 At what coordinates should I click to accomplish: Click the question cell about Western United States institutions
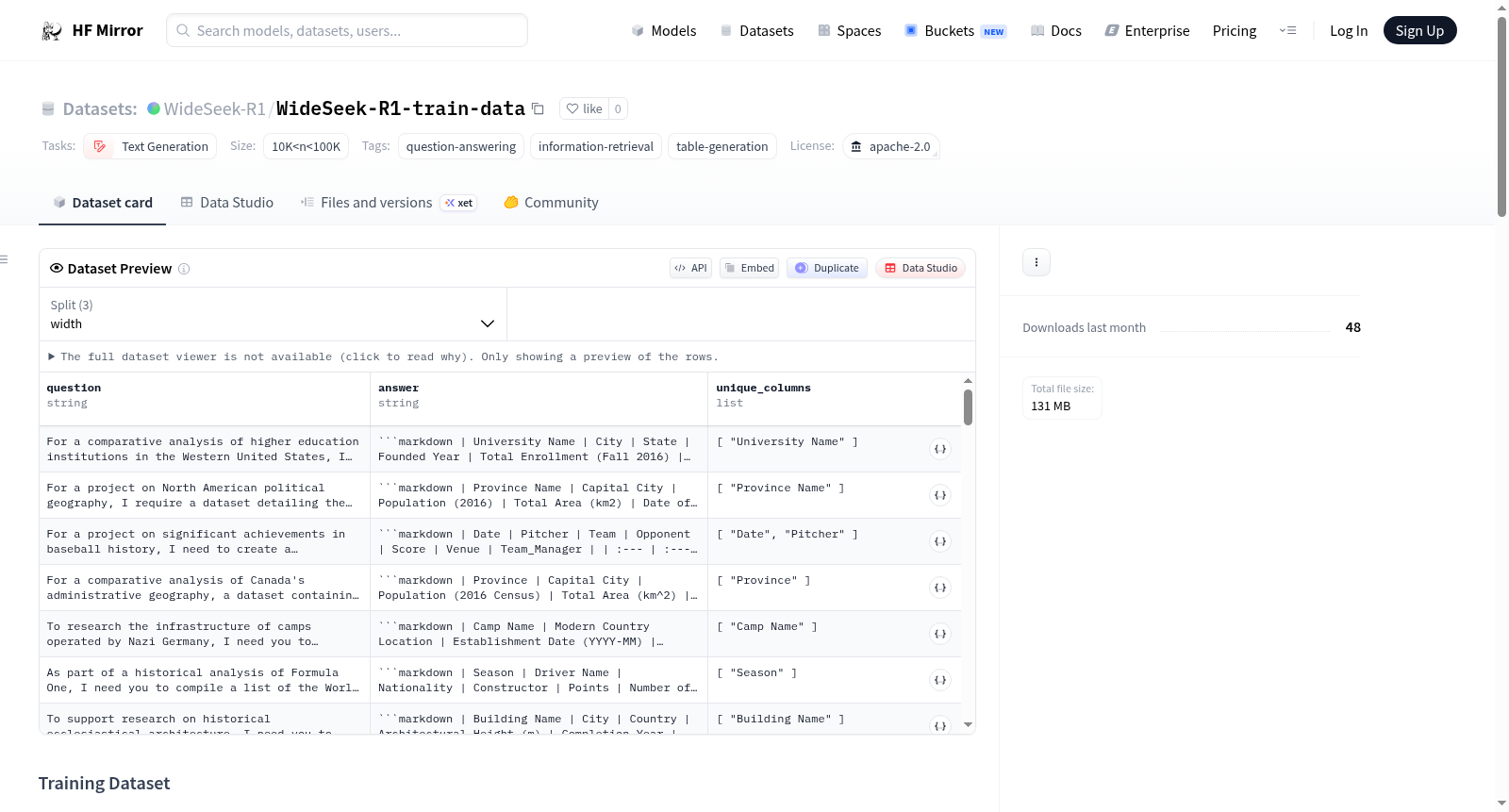click(x=205, y=449)
